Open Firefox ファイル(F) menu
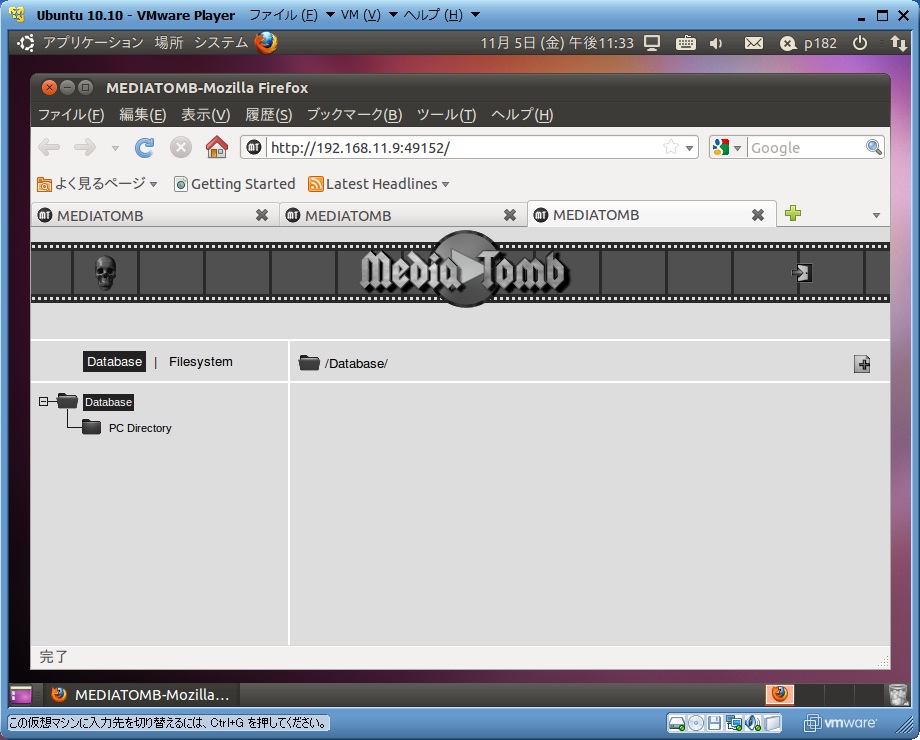The height and width of the screenshot is (740, 920). coord(71,114)
